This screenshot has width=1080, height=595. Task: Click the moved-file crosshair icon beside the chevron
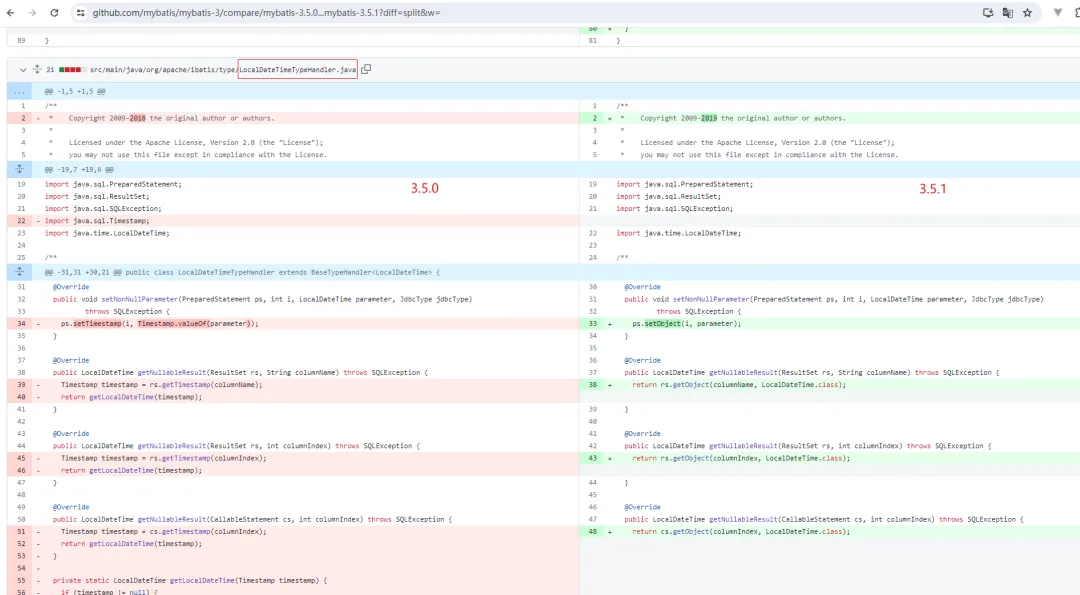36,68
